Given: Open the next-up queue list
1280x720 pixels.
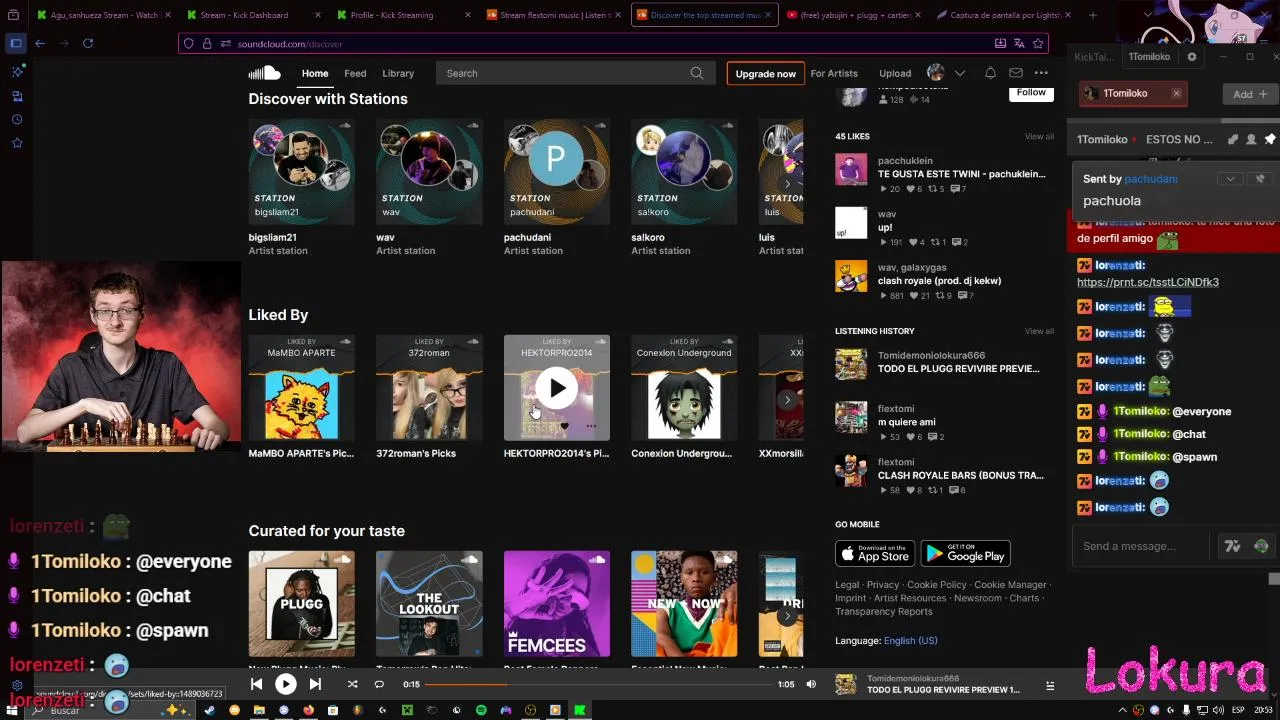Looking at the screenshot, I should tap(1050, 685).
